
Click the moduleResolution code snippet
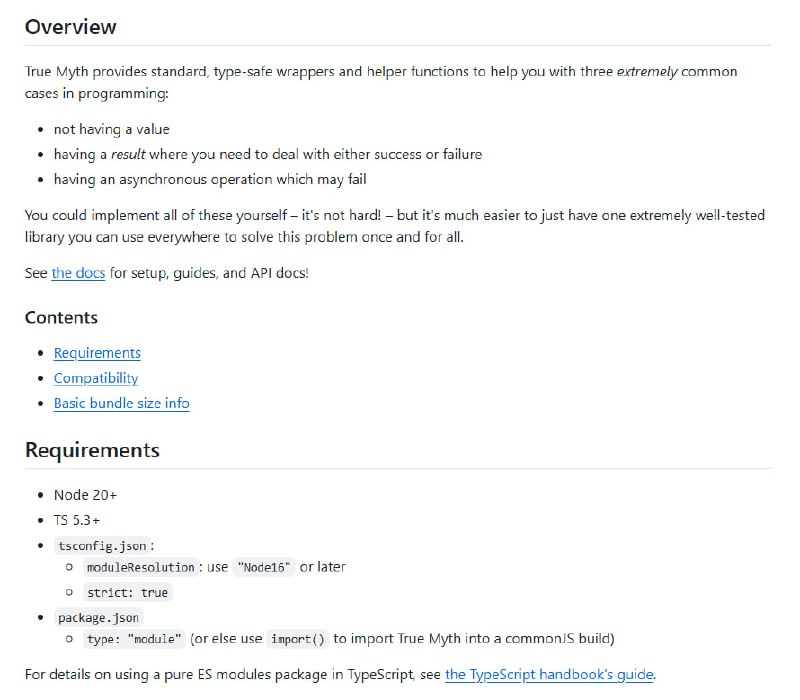coord(141,567)
